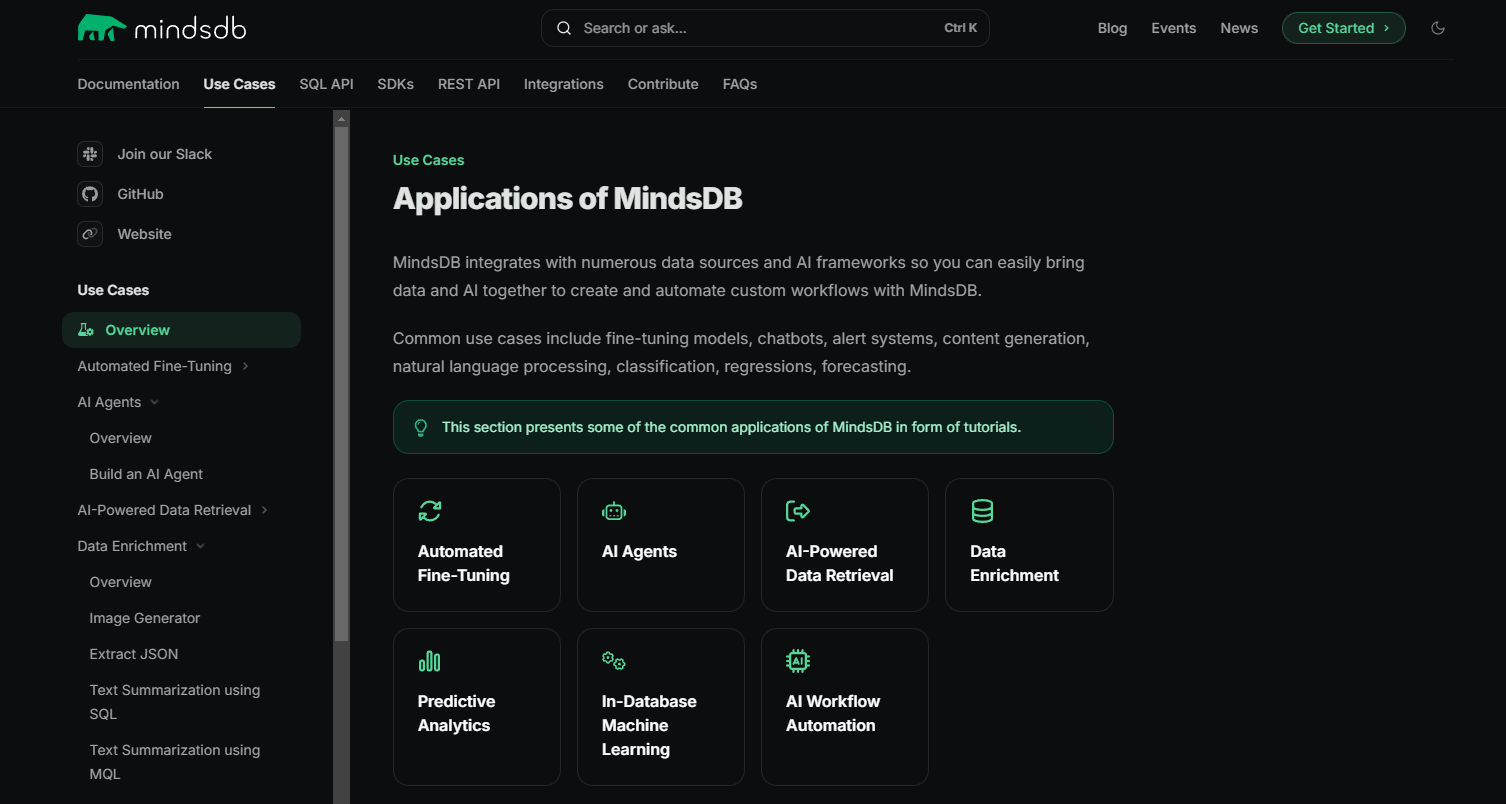Click in the Search or ask field
Screen dimensions: 1506x804
[x=765, y=28]
